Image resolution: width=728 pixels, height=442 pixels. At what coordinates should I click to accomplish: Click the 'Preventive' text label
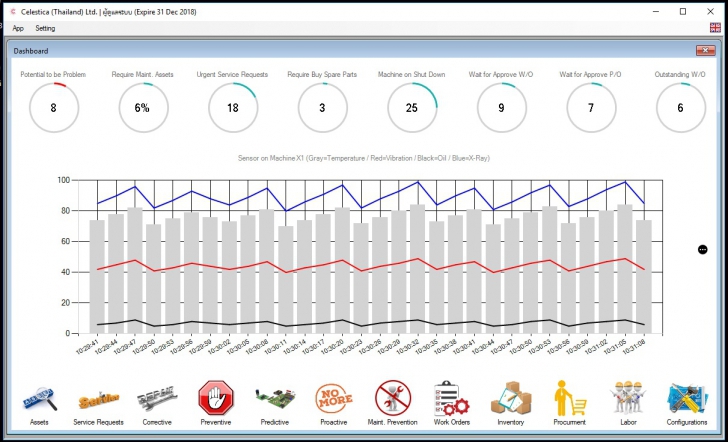[x=215, y=422]
